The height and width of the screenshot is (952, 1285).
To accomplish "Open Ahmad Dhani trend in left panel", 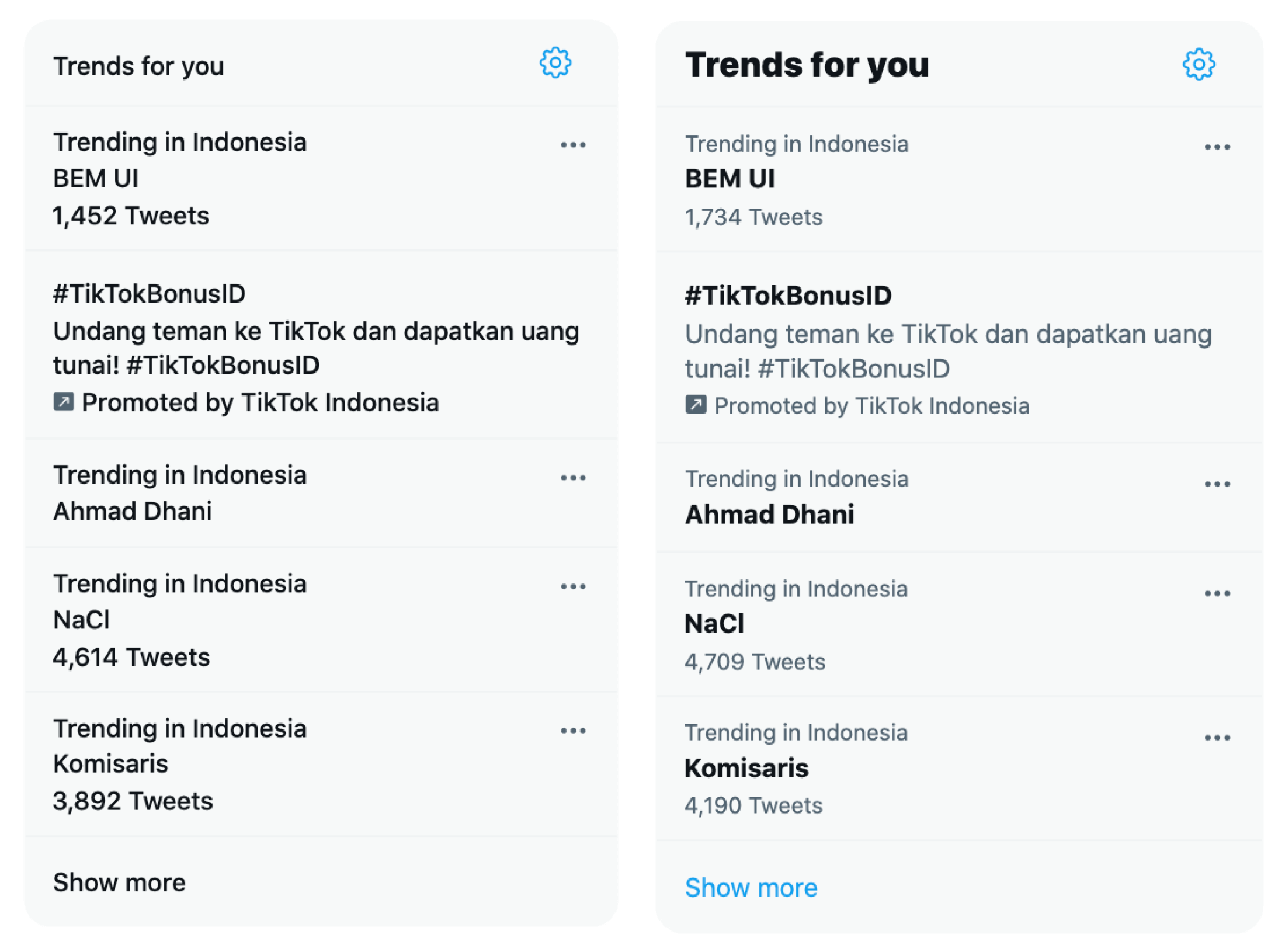I will tap(132, 511).
